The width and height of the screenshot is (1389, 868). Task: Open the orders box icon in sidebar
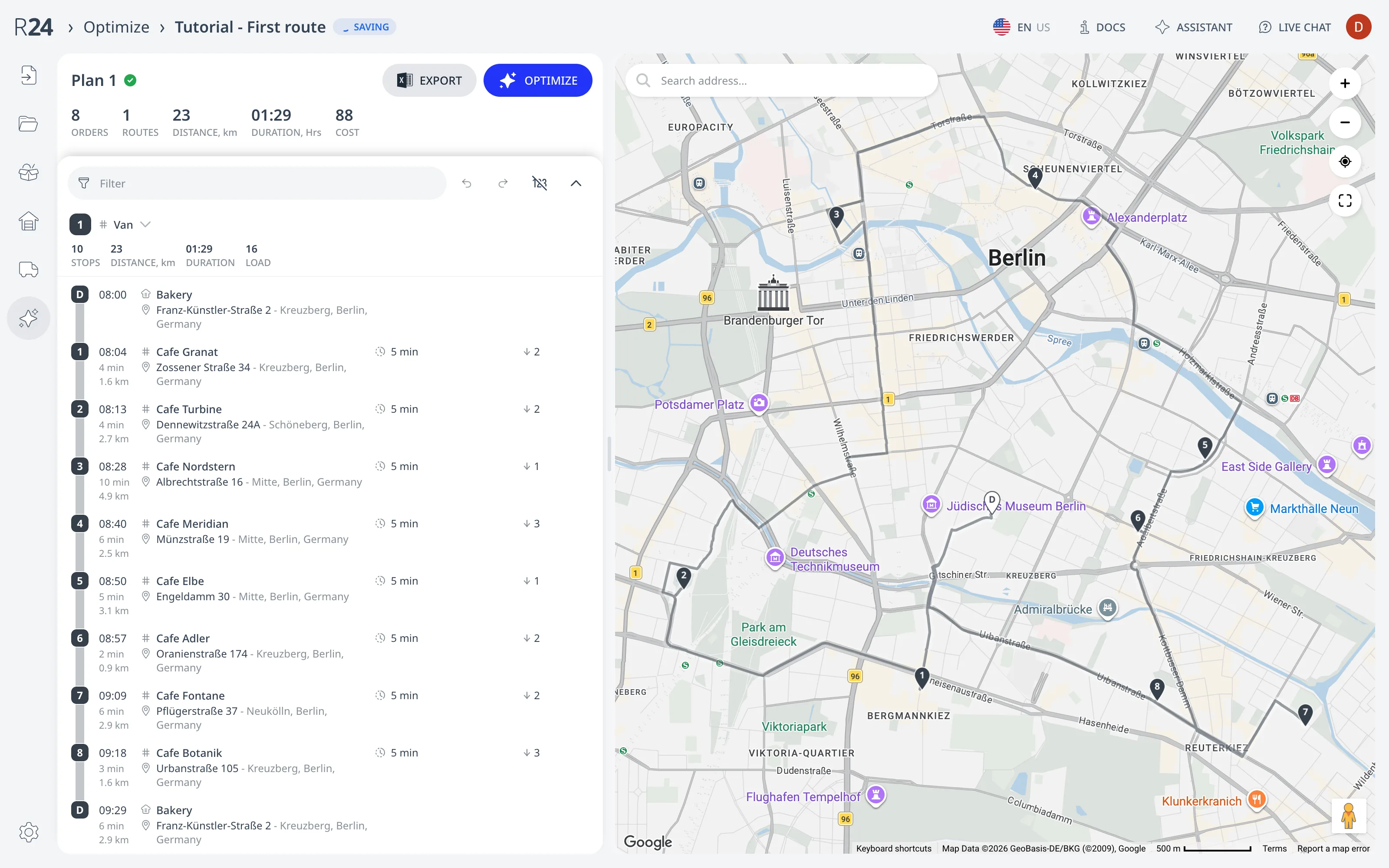(x=28, y=172)
